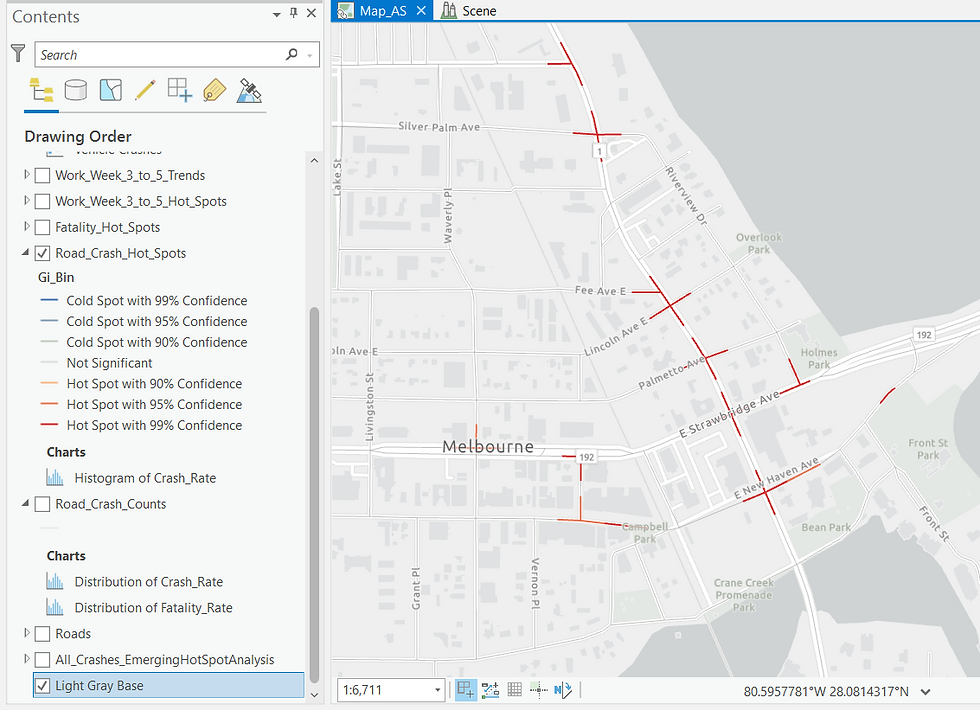This screenshot has width=980, height=710.
Task: Expand Work_Week_3_to_5_Trends layer
Action: (x=26, y=174)
